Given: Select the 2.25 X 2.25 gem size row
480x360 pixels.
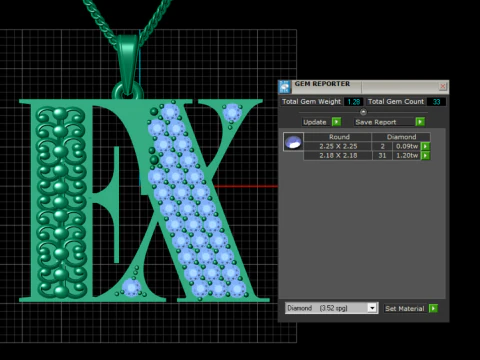Looking at the screenshot, I should click(338, 146).
